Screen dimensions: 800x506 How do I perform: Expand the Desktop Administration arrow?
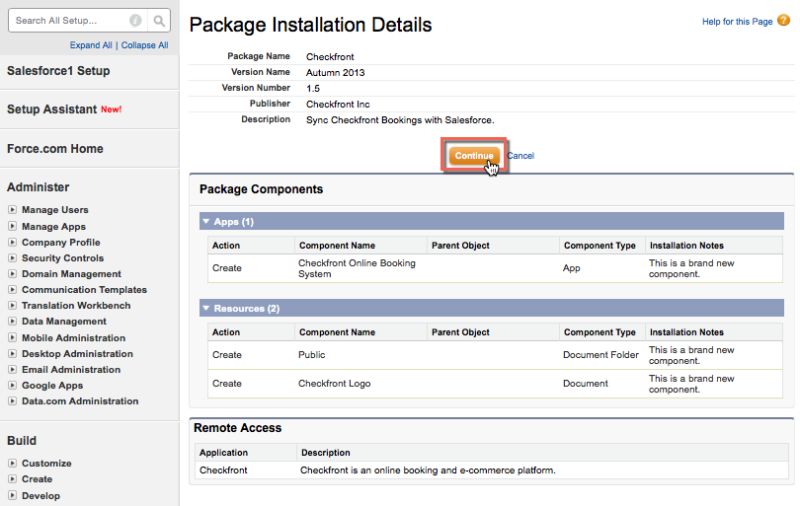pyautogui.click(x=12, y=353)
